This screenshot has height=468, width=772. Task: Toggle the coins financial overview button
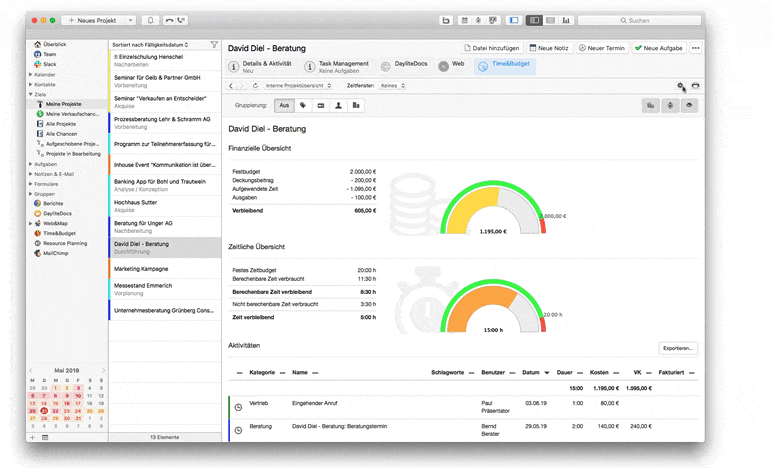coord(650,105)
